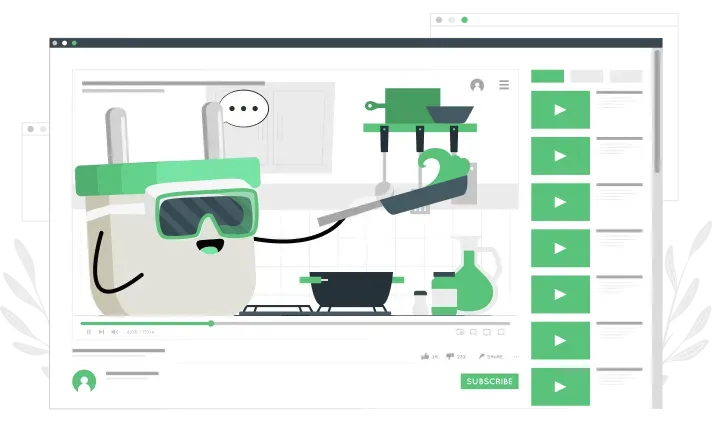
Task: Click the SUBSCRIBE button
Action: 490,382
